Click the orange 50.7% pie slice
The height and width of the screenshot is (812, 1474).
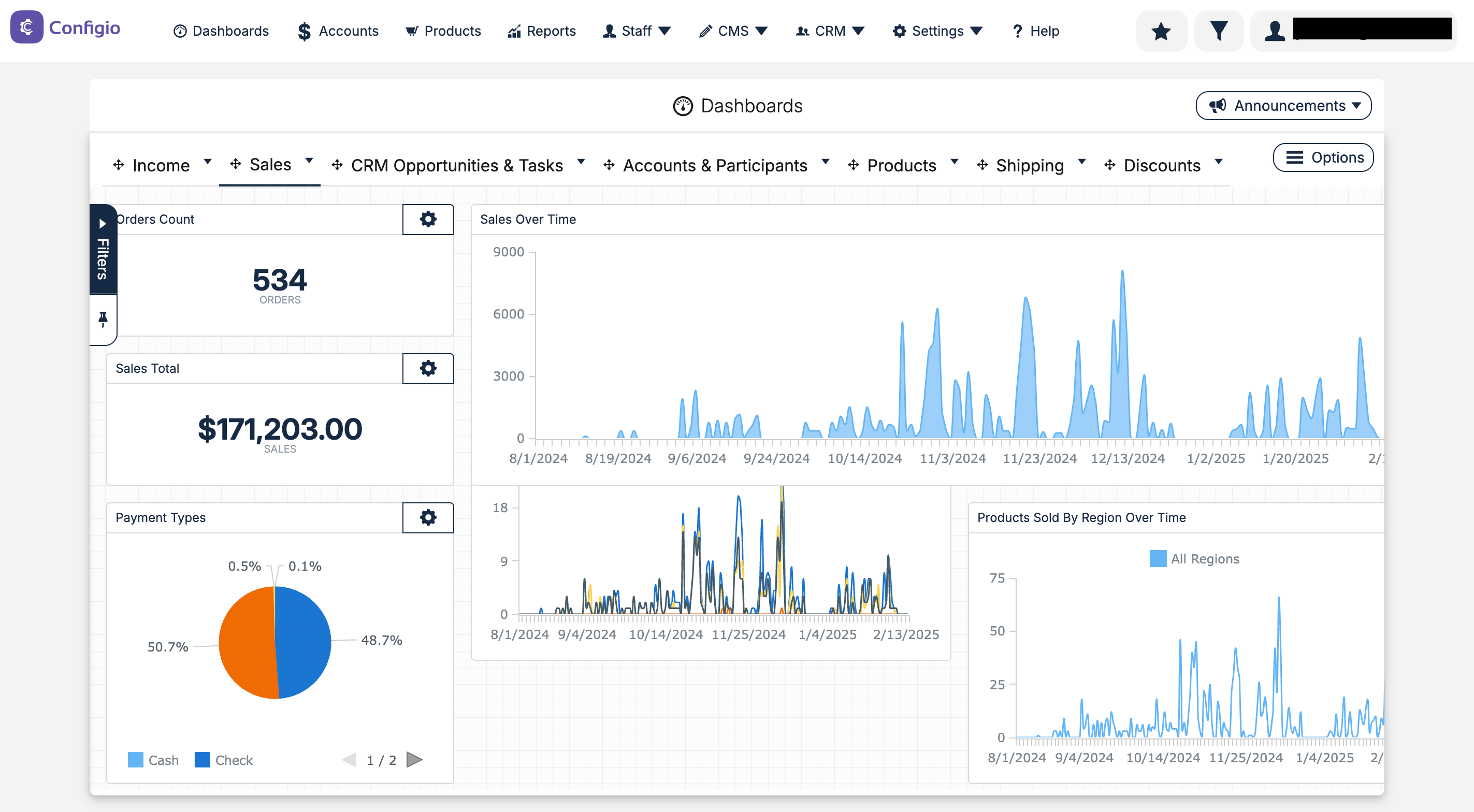246,644
